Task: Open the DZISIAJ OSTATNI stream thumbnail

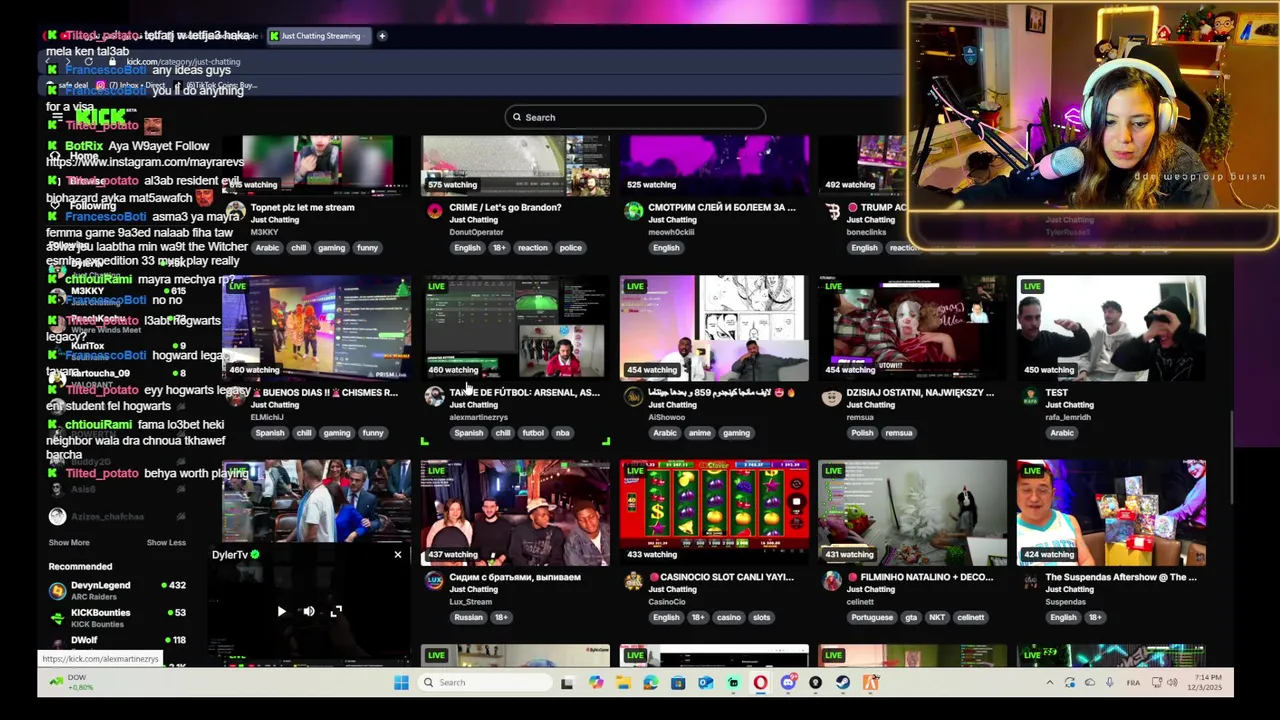Action: (x=912, y=328)
